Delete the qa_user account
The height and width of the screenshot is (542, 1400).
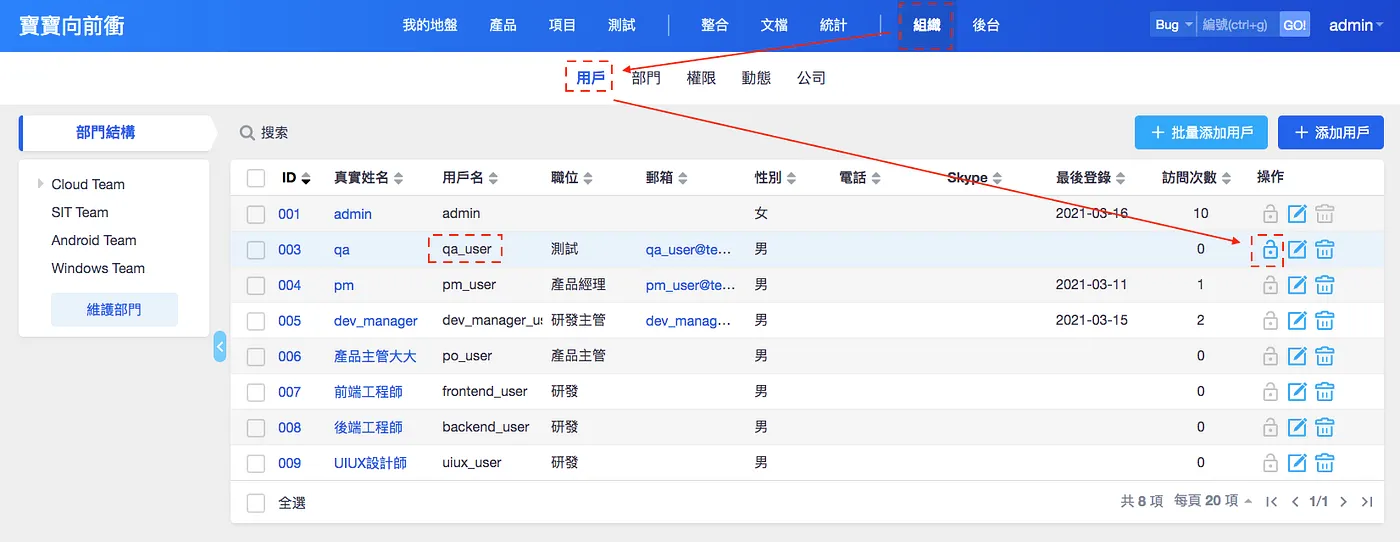(x=1325, y=250)
